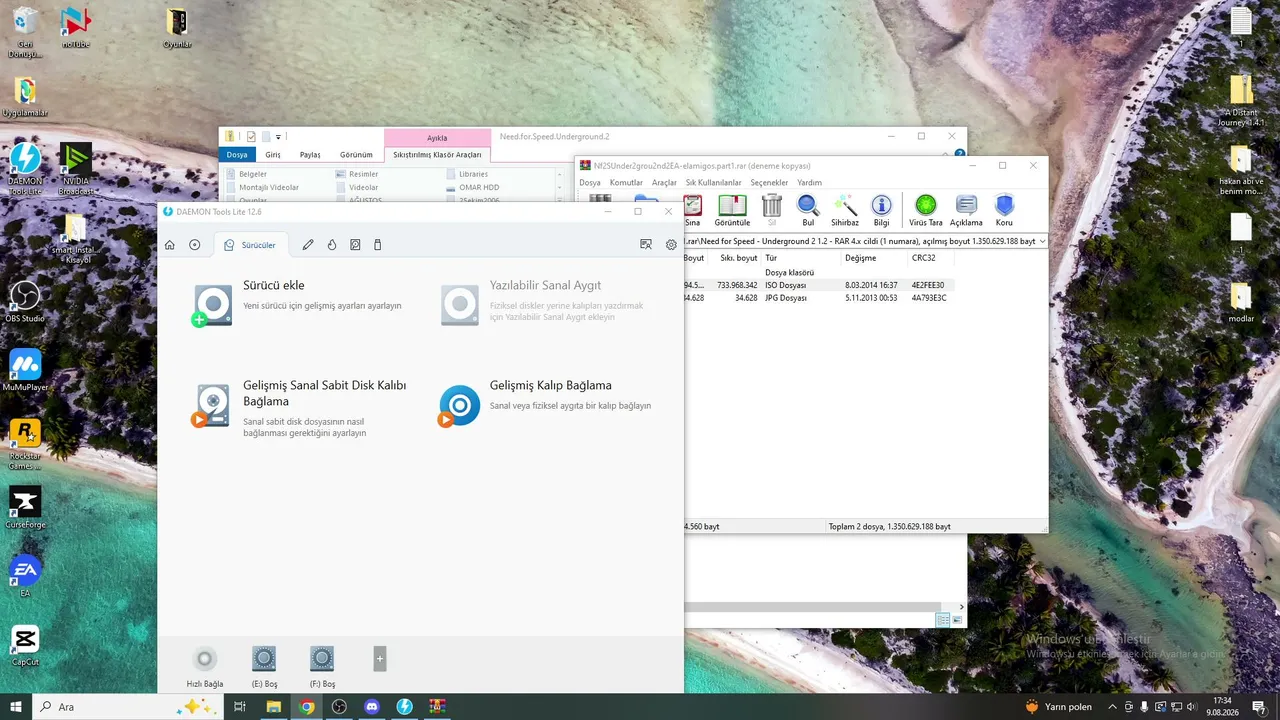Click the taskbar search box Ara
This screenshot has height=720, width=1280.
click(x=126, y=707)
